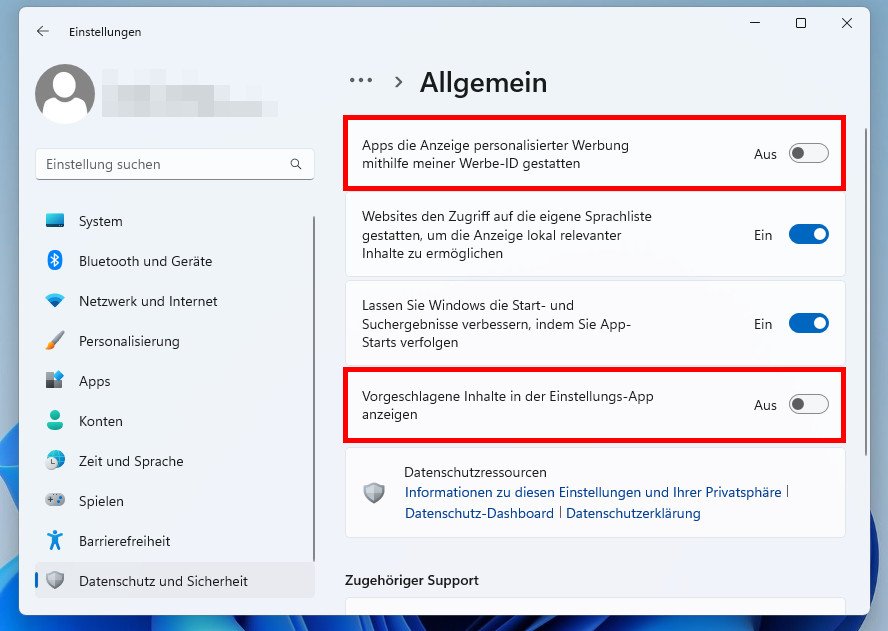This screenshot has height=631, width=888.
Task: Click the user profile picture
Action: [x=64, y=94]
